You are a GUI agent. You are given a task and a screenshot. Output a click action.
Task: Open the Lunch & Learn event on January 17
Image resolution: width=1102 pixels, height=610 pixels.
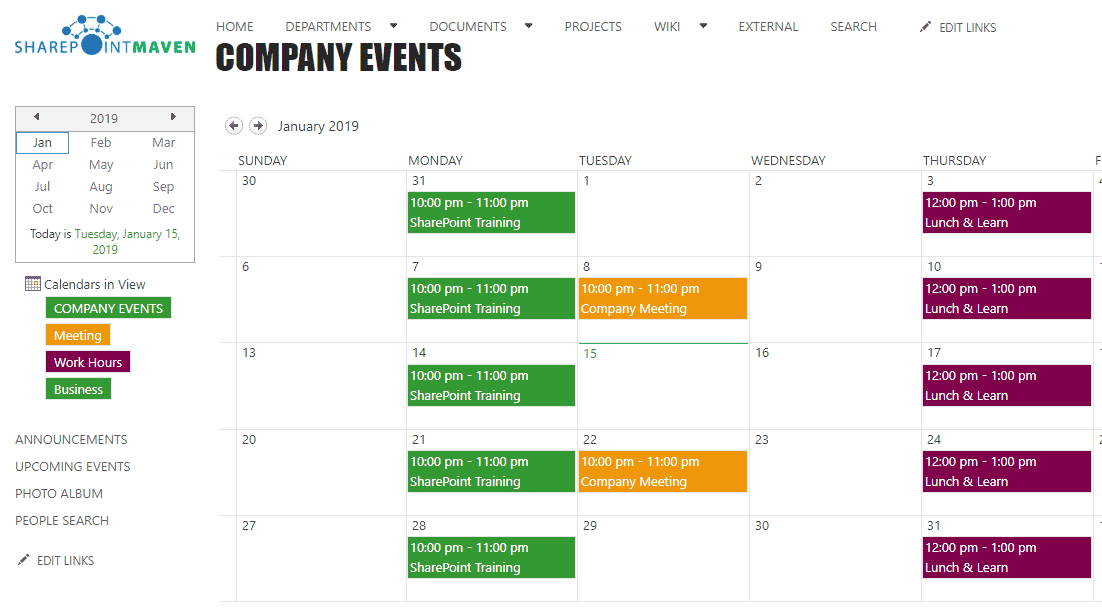point(1006,385)
